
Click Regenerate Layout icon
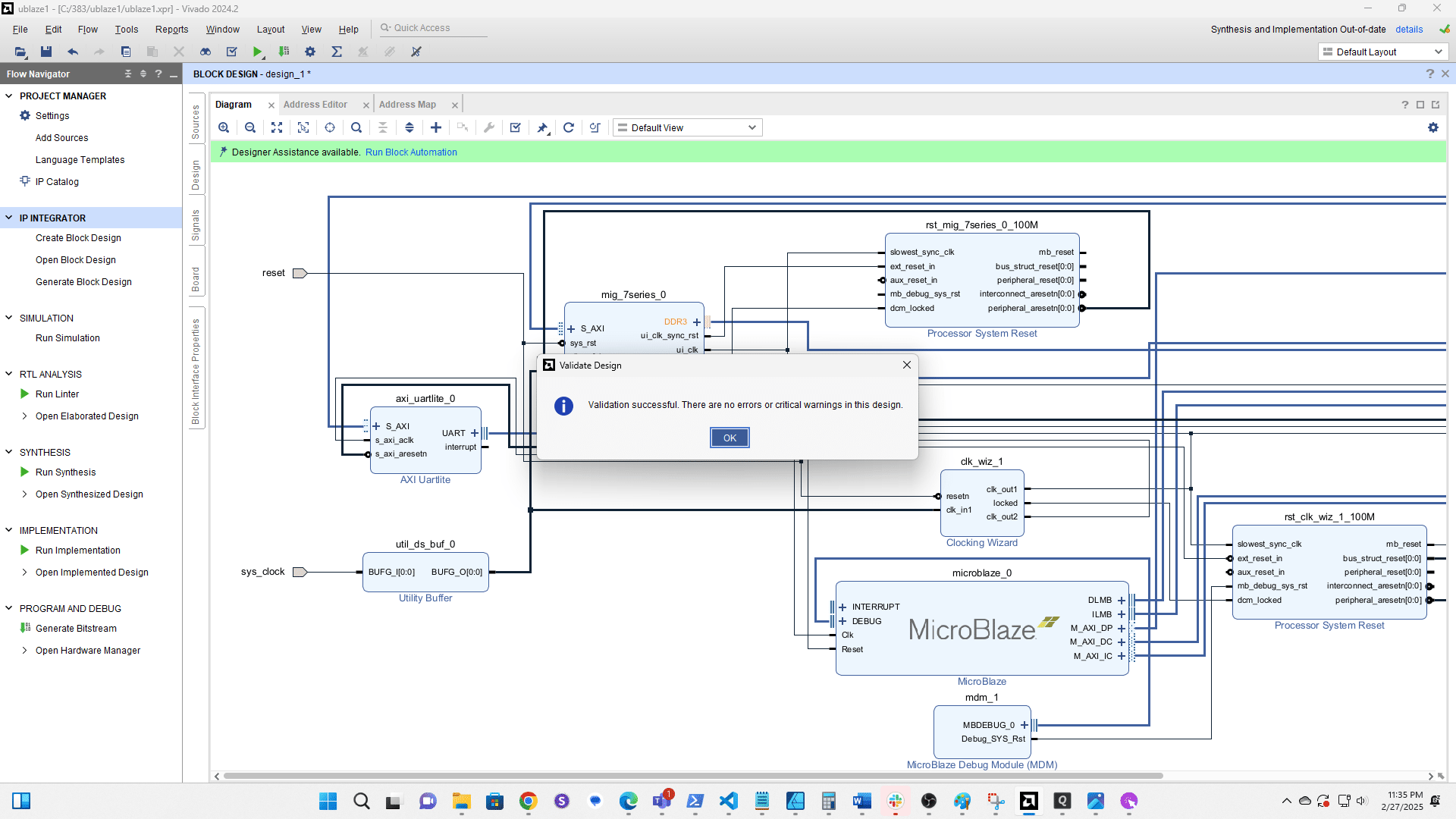click(x=569, y=127)
